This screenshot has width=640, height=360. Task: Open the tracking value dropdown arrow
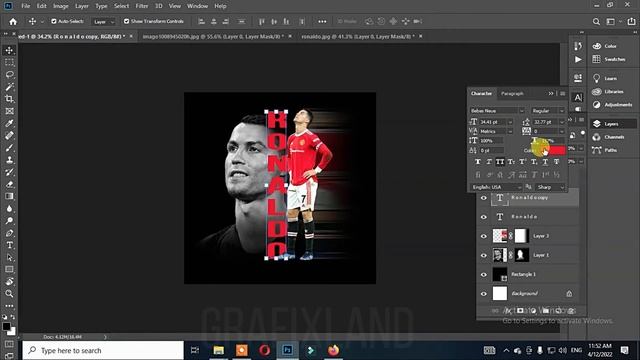coord(562,131)
